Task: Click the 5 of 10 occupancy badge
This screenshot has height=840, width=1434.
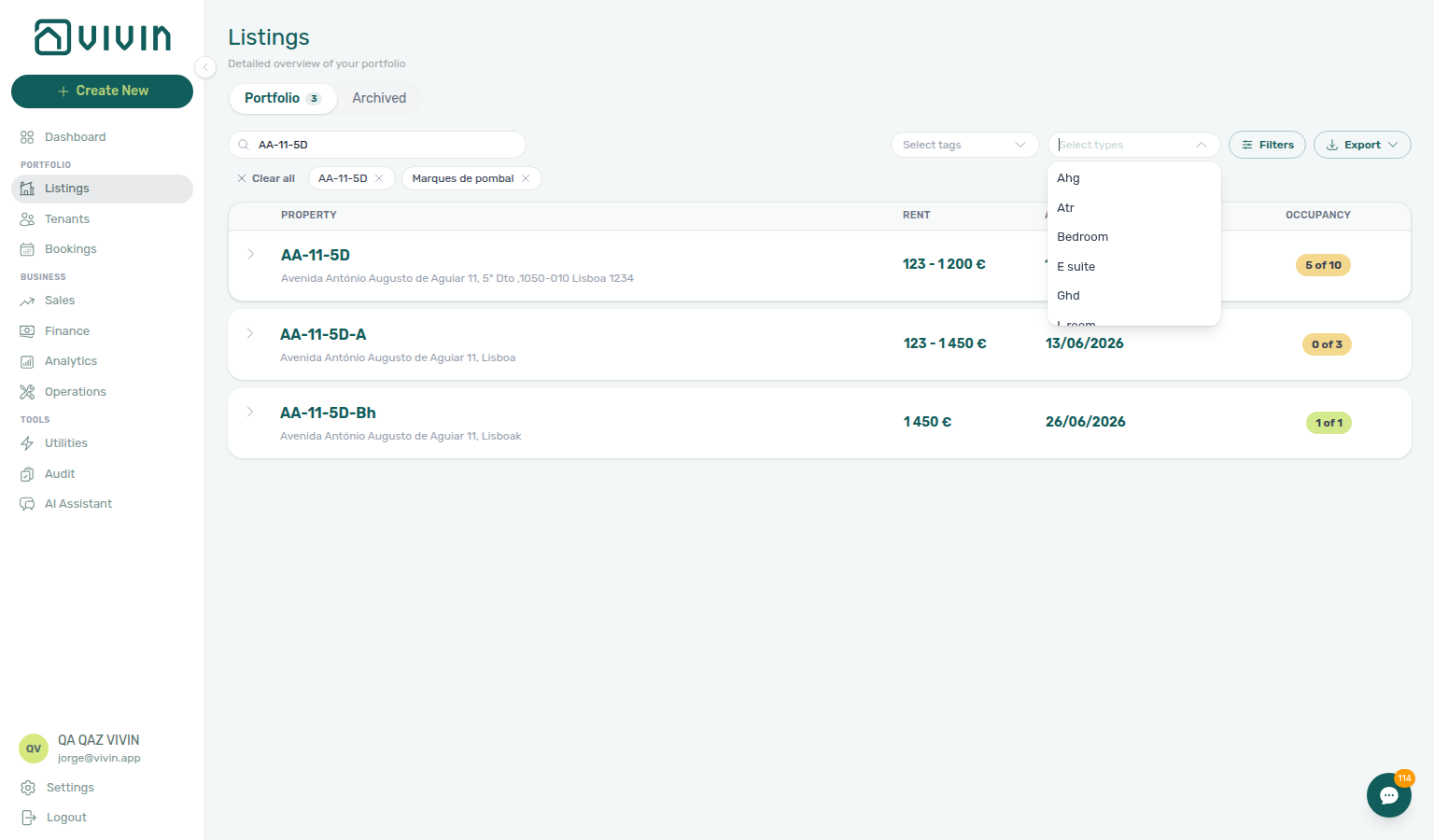Action: coord(1323,265)
